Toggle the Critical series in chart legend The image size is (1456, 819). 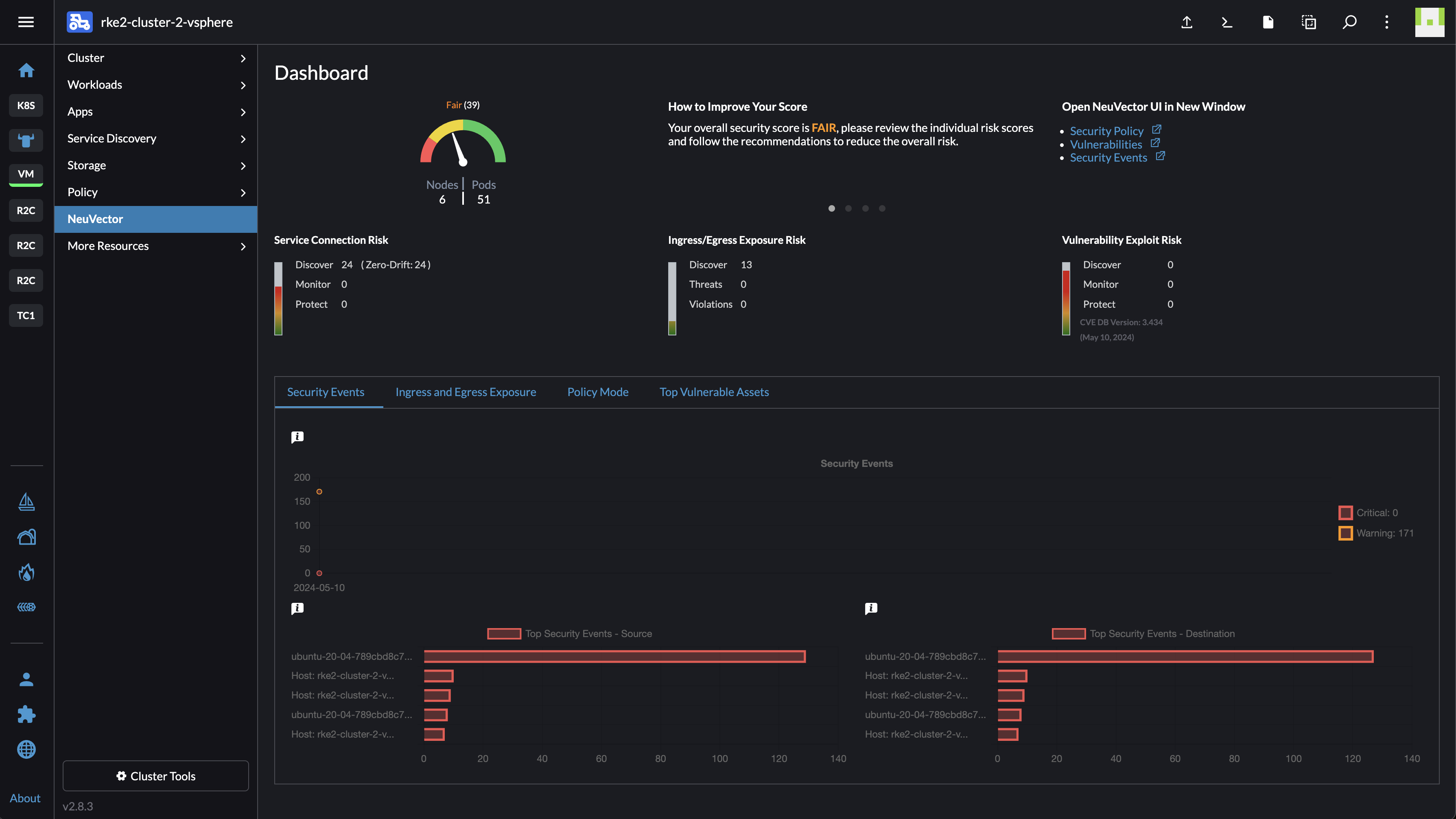coord(1368,512)
